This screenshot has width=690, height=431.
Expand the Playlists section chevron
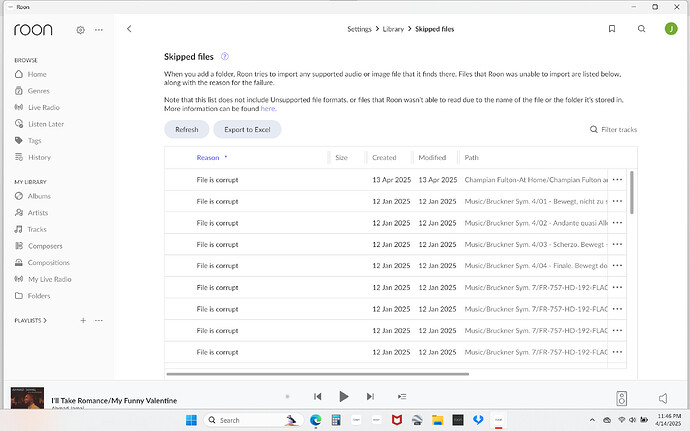tap(45, 320)
